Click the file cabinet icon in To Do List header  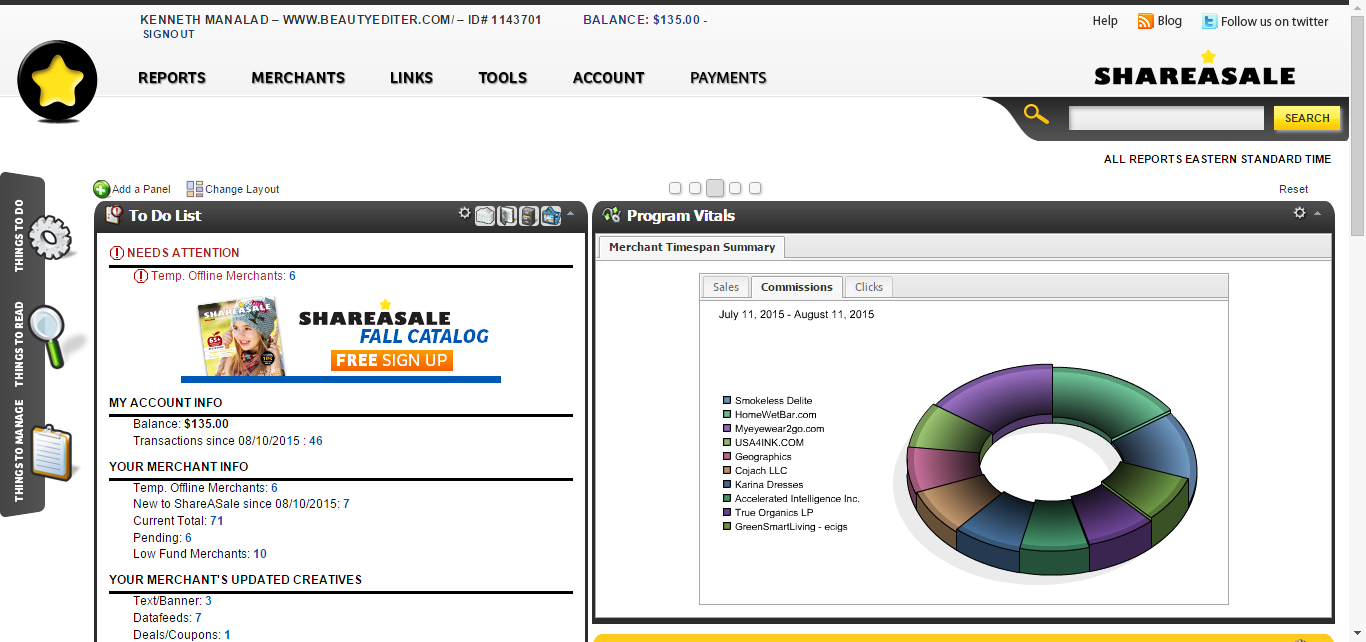click(529, 215)
